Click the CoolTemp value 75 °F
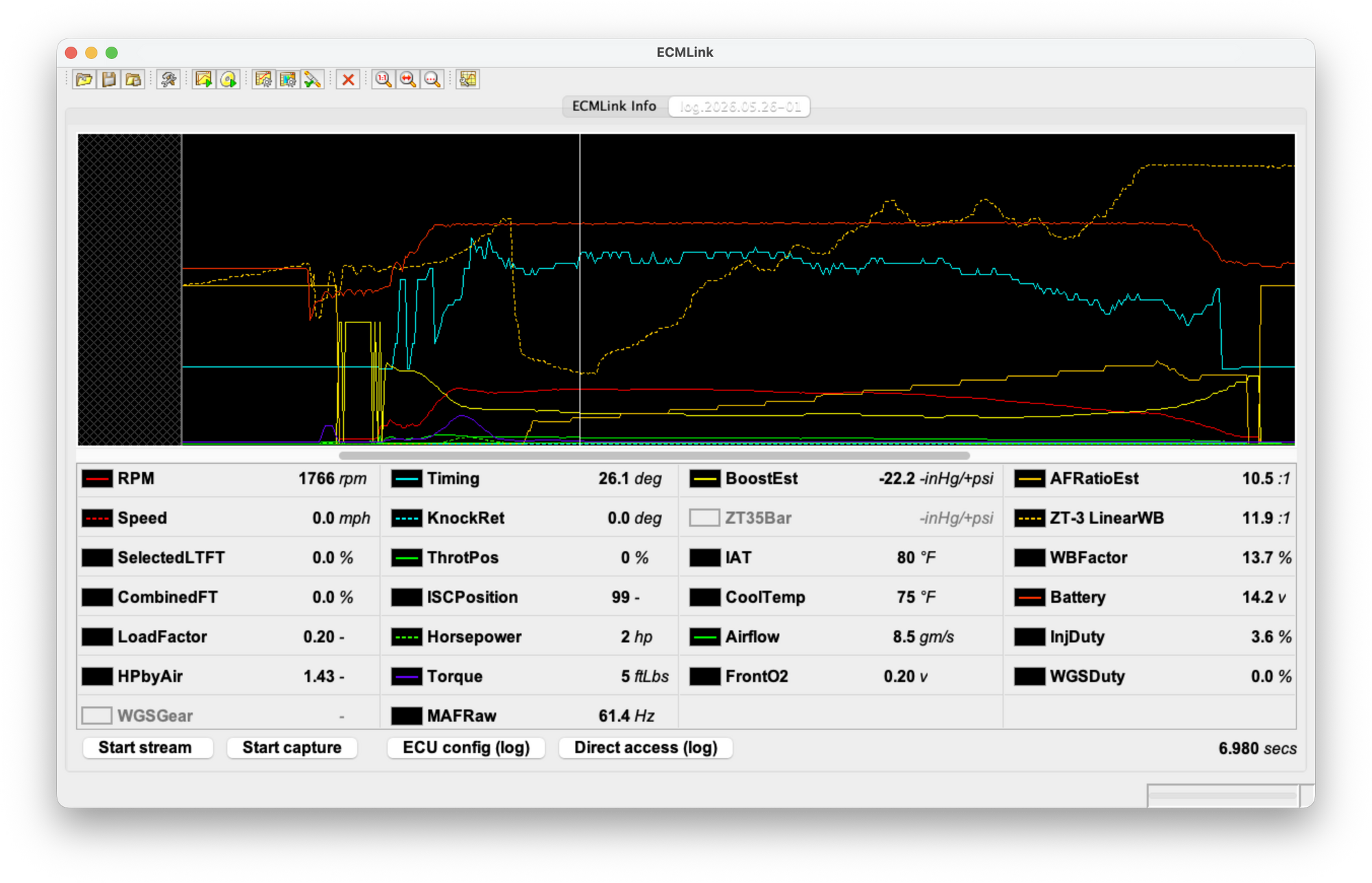The height and width of the screenshot is (883, 1372). coord(916,597)
